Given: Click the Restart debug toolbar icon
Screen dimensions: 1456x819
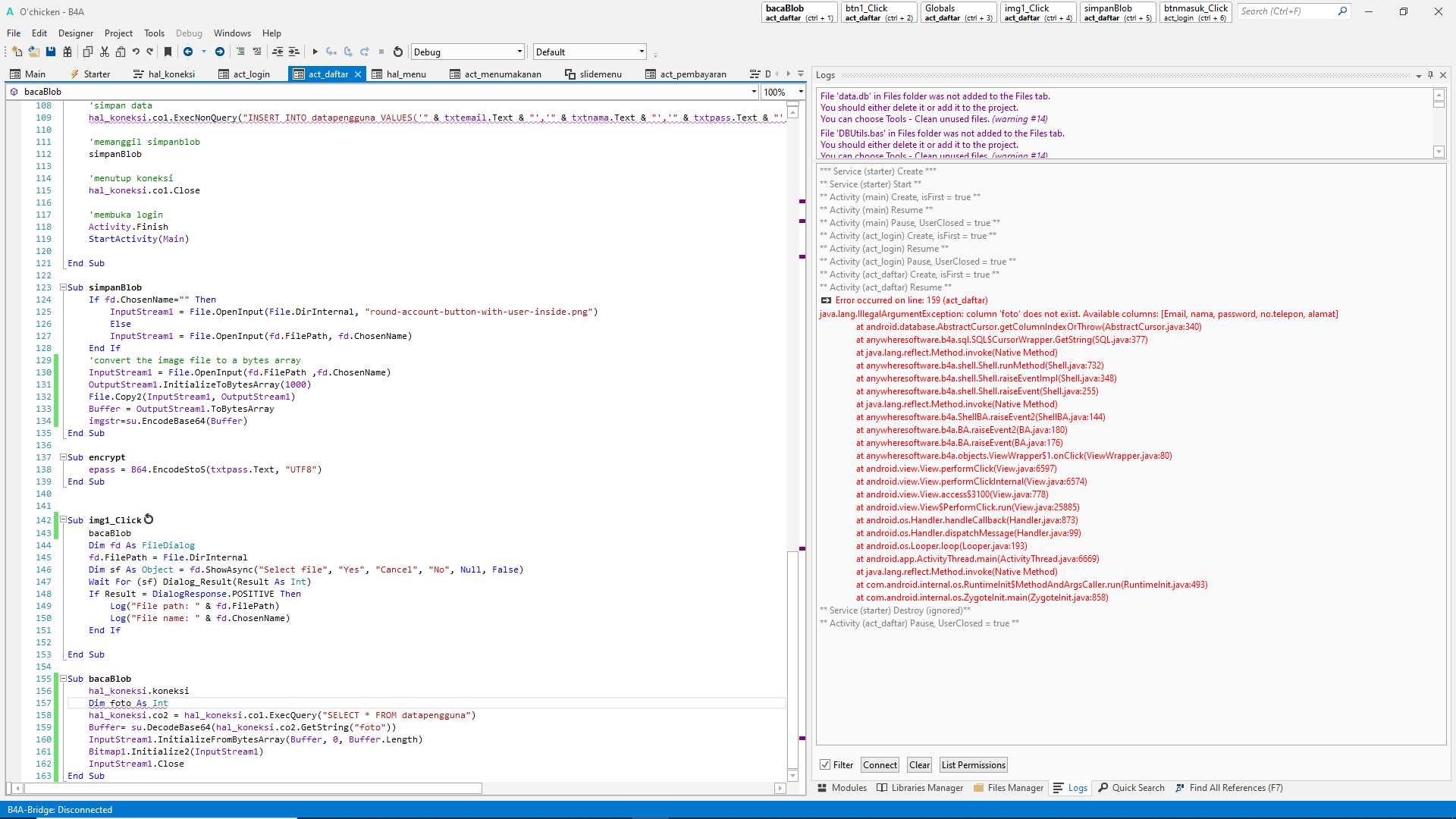Looking at the screenshot, I should (397, 52).
